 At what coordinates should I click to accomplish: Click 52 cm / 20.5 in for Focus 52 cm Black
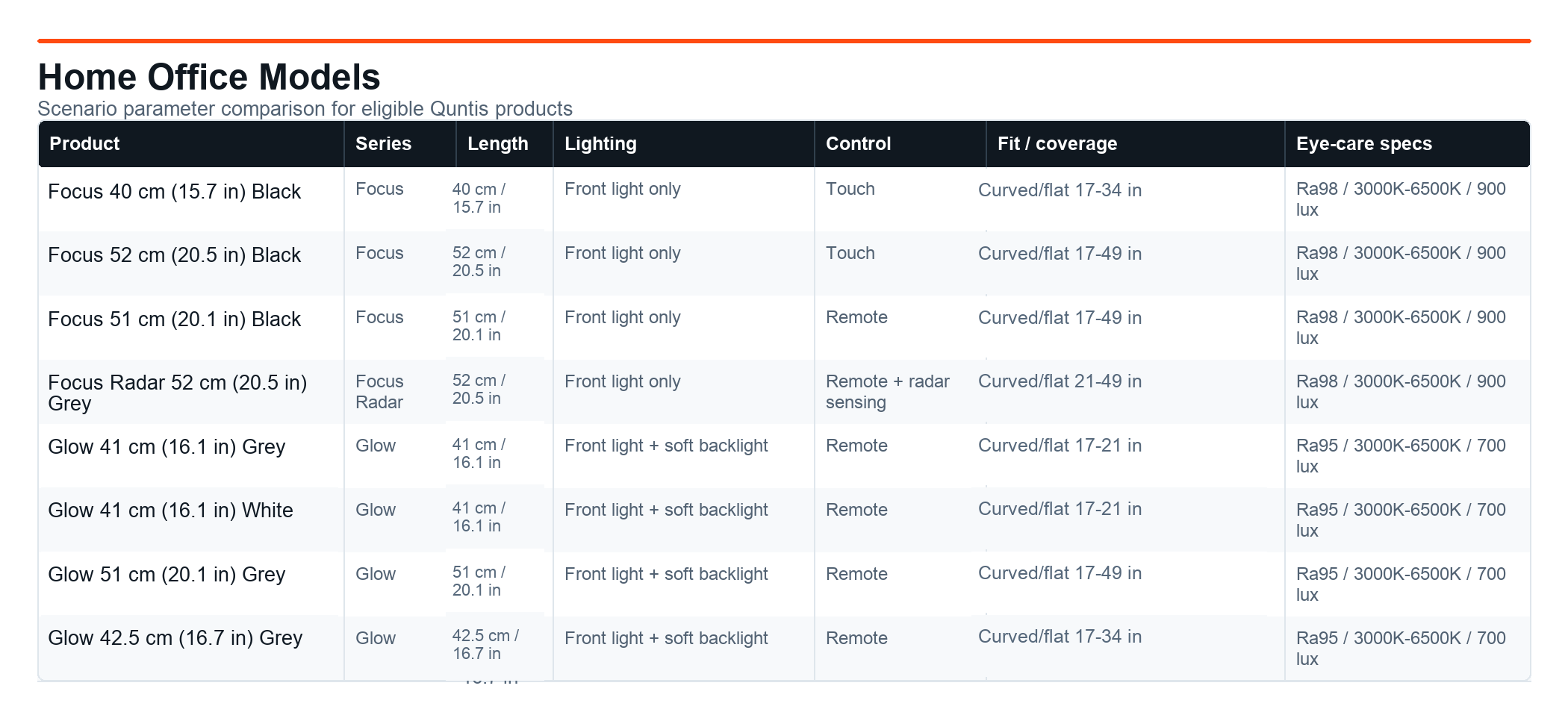click(479, 262)
